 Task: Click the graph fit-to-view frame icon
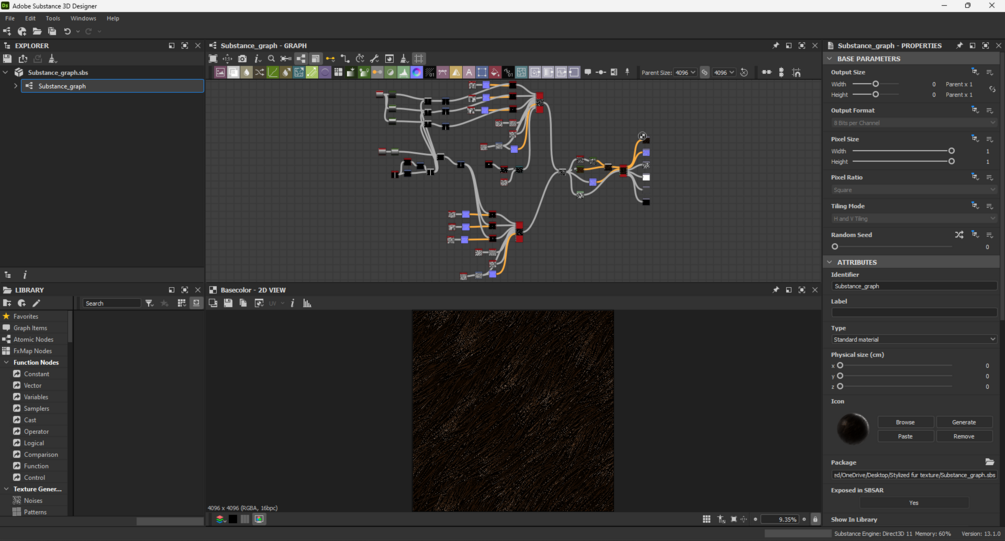tap(213, 58)
